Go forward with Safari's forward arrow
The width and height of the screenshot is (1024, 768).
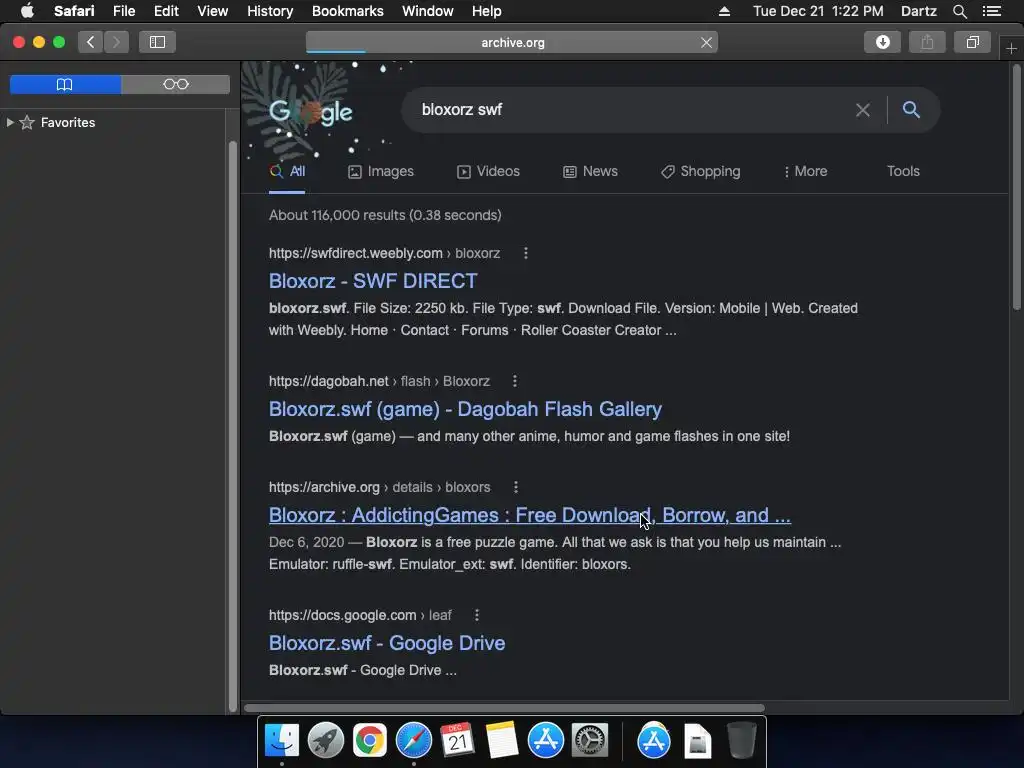click(116, 42)
